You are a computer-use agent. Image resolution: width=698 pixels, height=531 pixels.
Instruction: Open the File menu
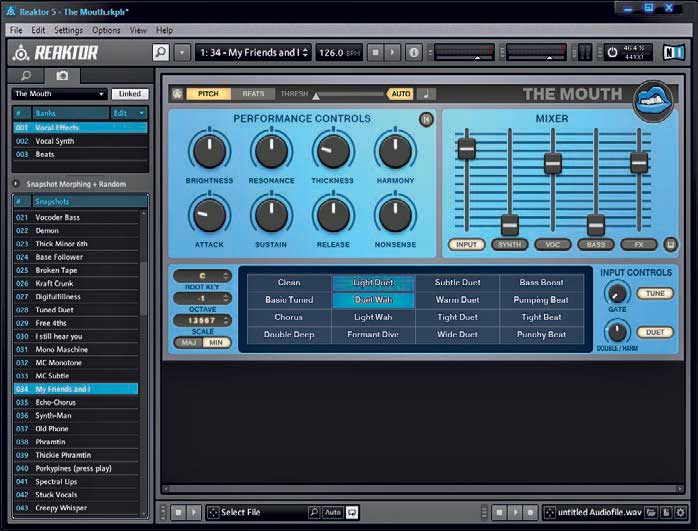[16, 30]
